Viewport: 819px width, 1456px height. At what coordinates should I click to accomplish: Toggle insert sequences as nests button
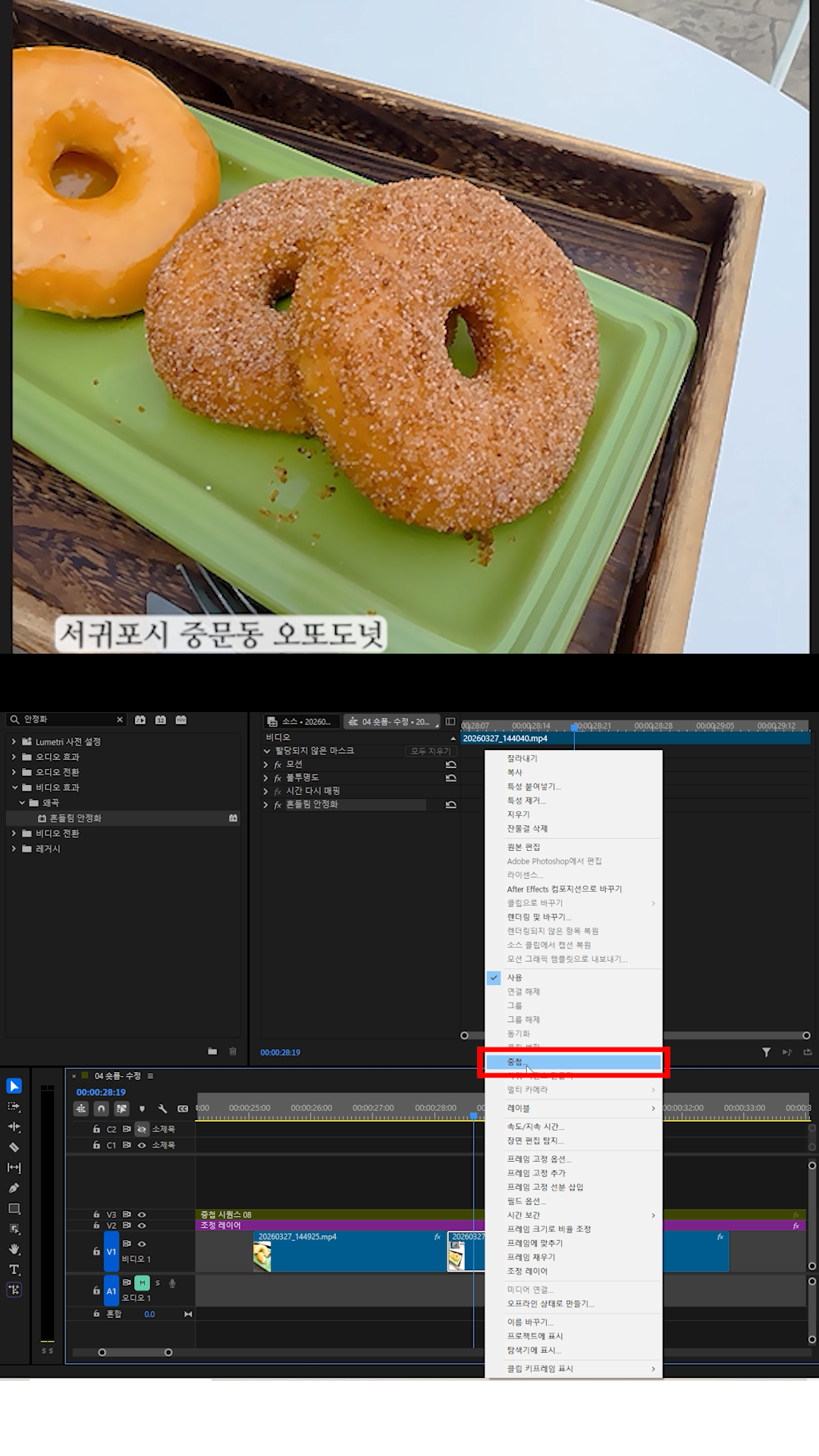81,1109
